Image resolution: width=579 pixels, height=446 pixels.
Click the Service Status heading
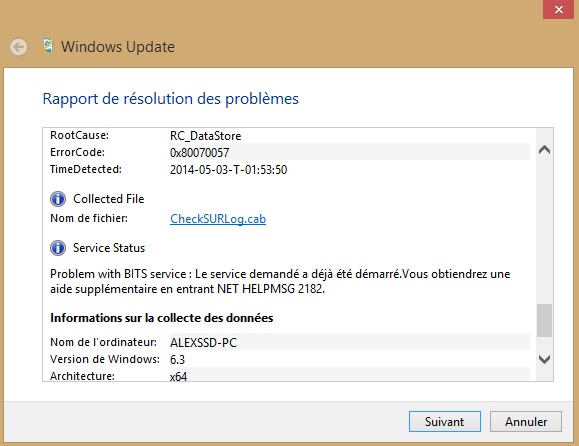[109, 248]
